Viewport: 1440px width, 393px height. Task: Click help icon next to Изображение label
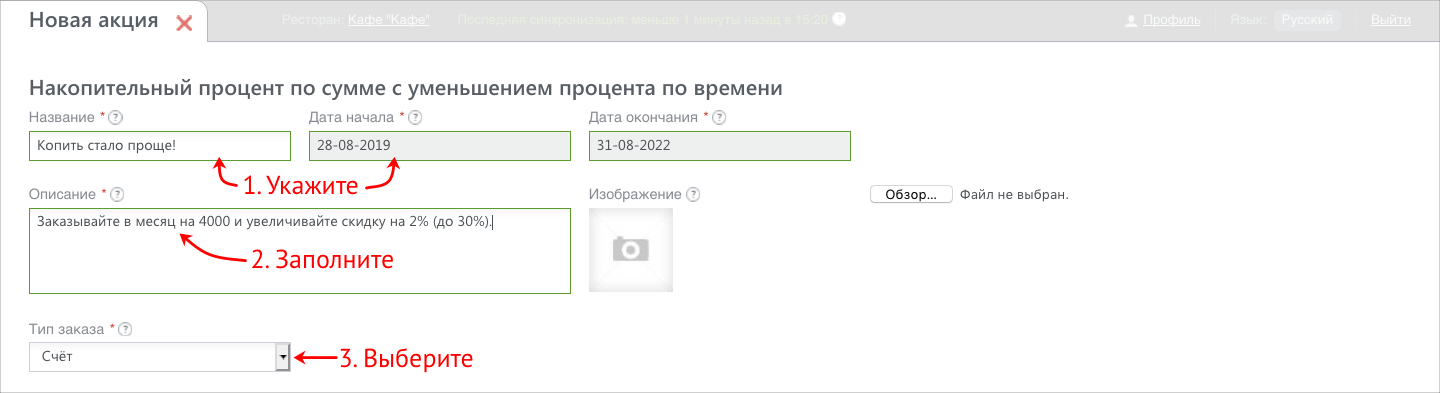693,194
